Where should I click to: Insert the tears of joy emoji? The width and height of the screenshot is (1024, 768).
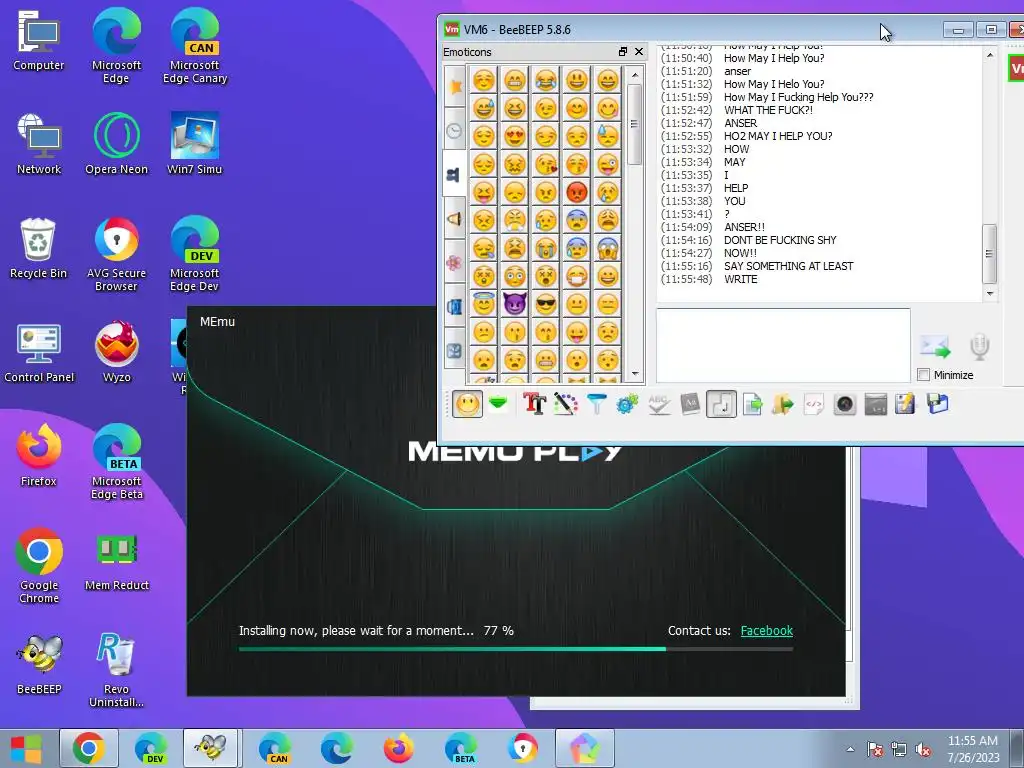pos(545,80)
